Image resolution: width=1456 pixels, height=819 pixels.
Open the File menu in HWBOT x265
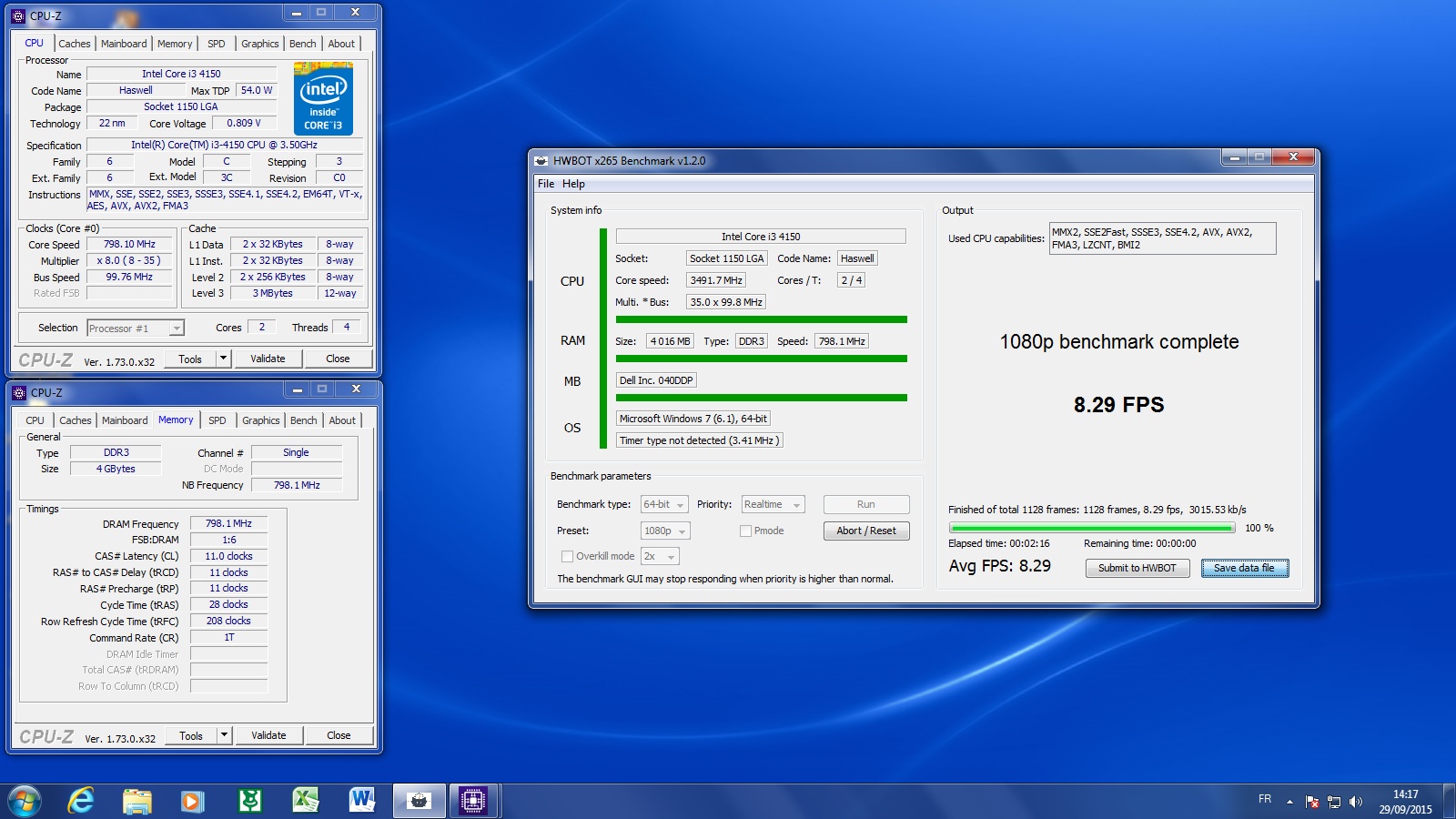click(546, 184)
